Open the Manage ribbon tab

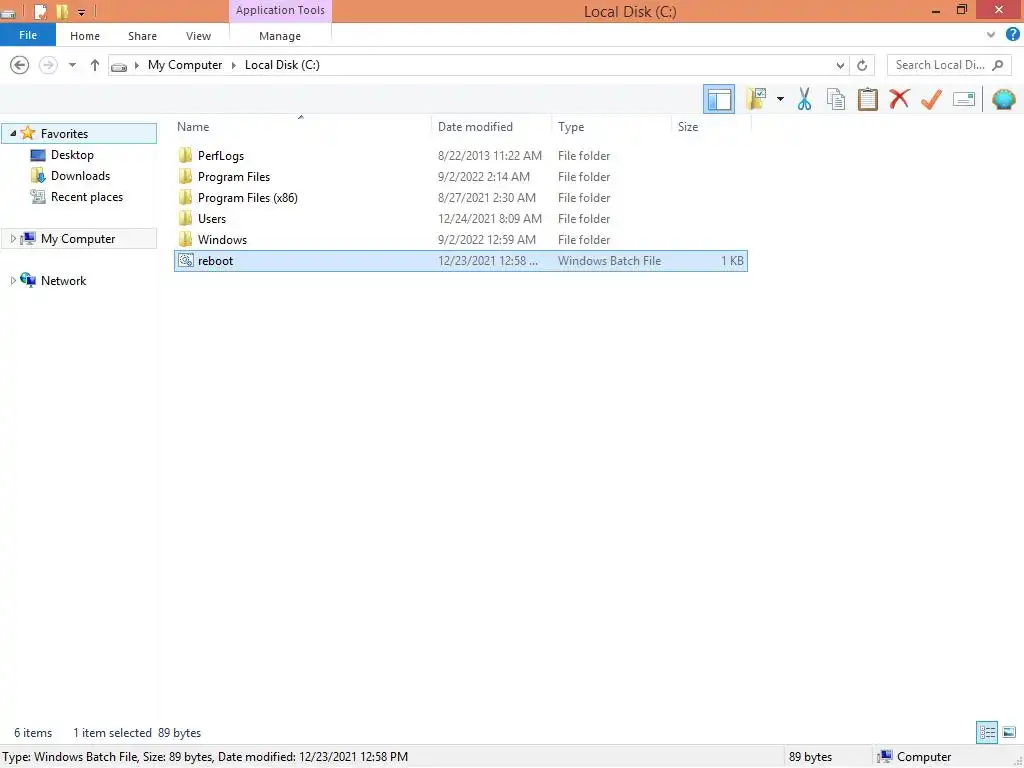click(280, 36)
